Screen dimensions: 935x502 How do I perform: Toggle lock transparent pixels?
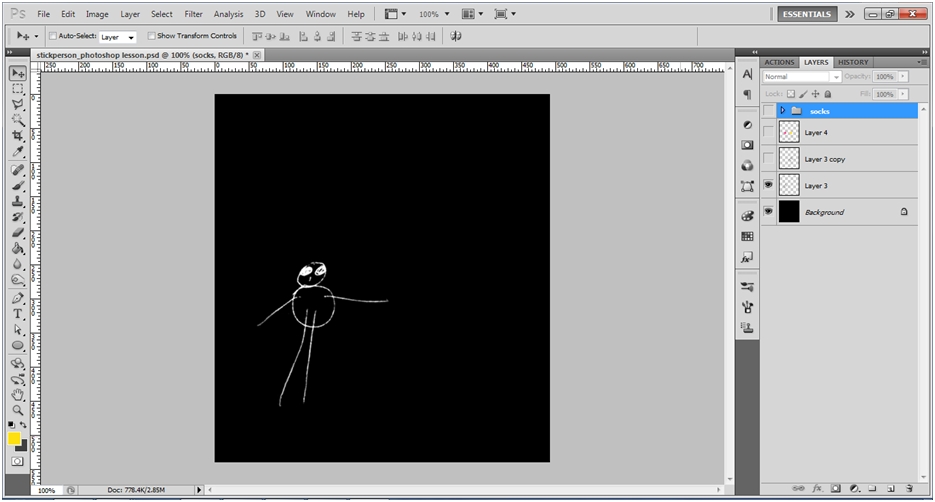tap(791, 94)
